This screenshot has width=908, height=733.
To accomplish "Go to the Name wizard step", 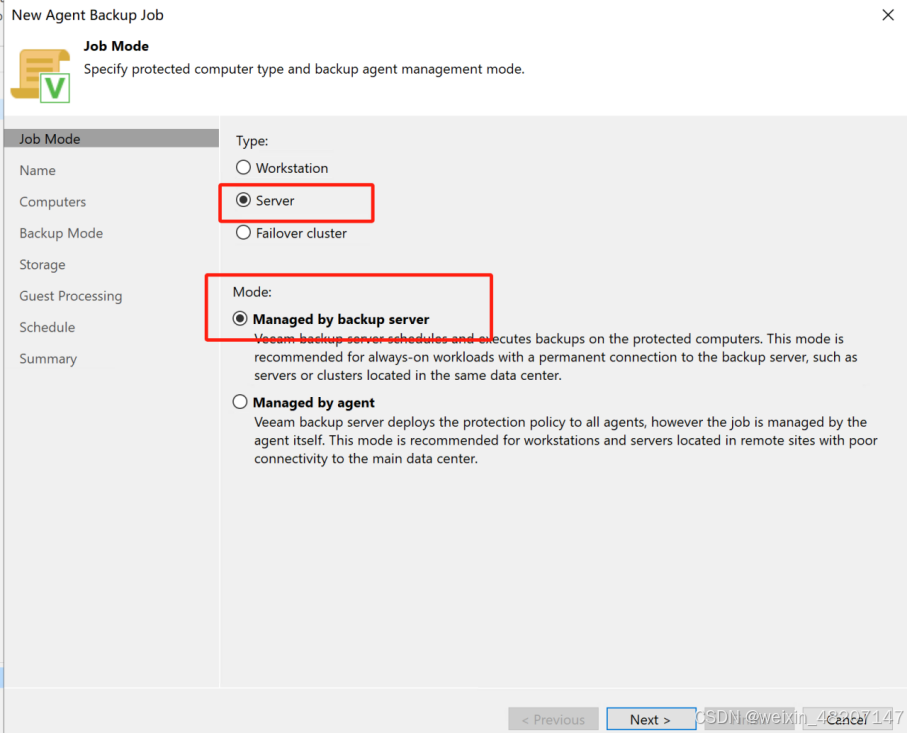I will [38, 170].
